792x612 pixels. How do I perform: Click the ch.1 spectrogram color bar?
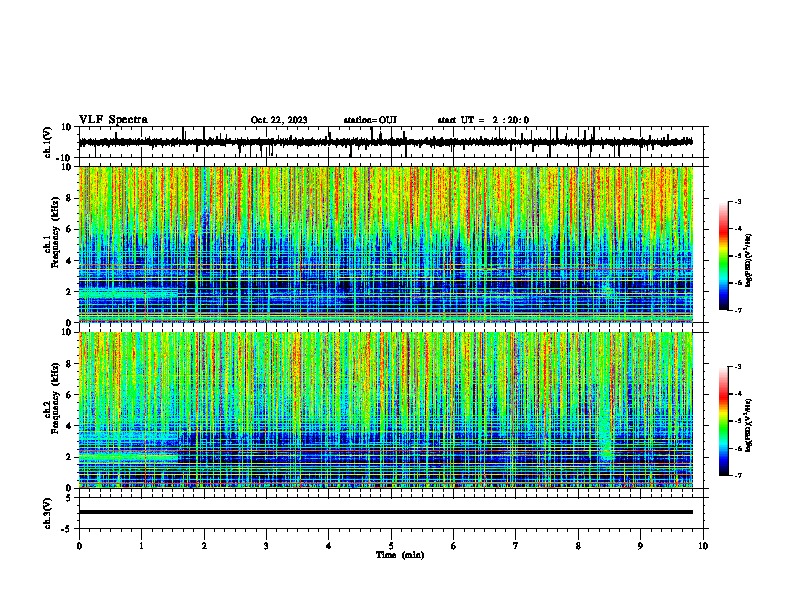point(724,256)
